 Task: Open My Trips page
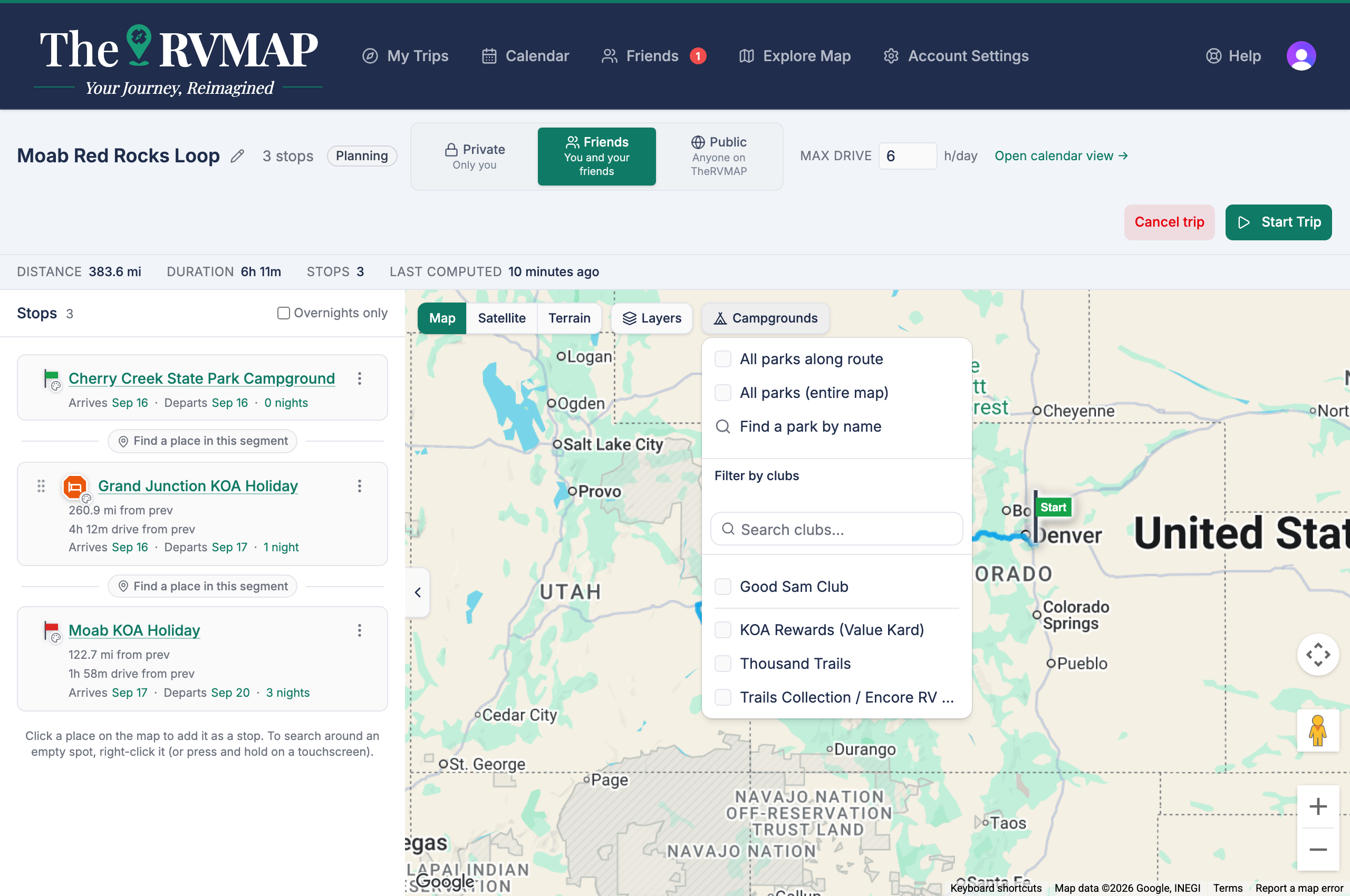click(x=406, y=56)
